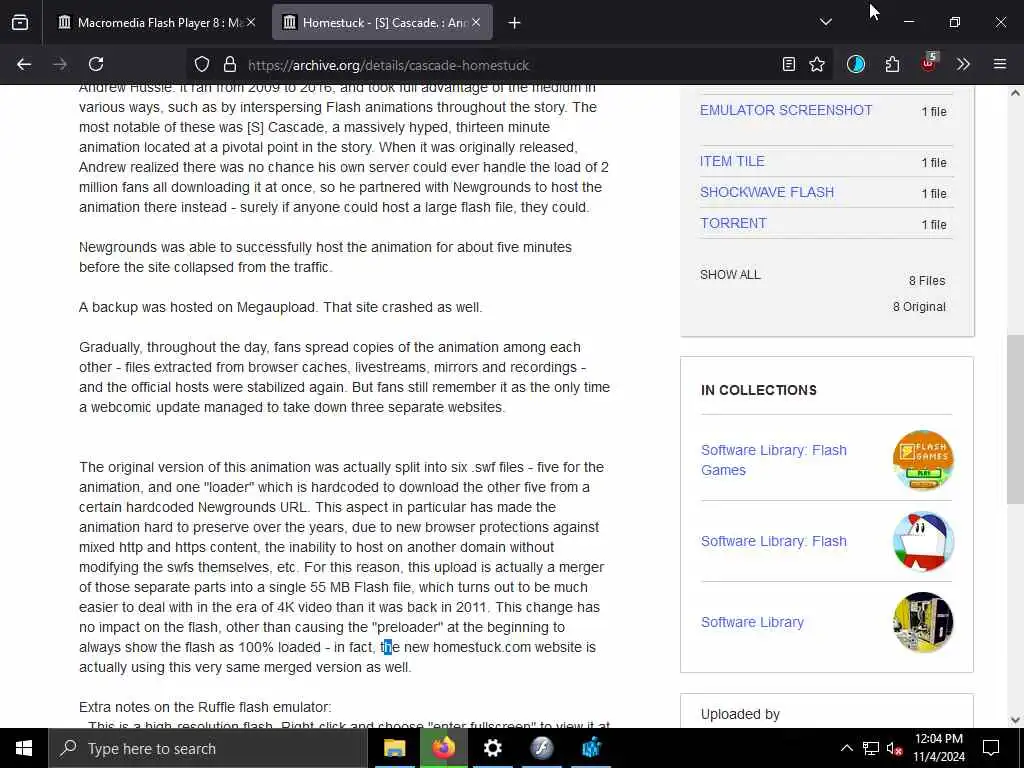Screen dimensions: 1024x768
Task: Open Software Library: Flash Games collection
Action: 774,460
